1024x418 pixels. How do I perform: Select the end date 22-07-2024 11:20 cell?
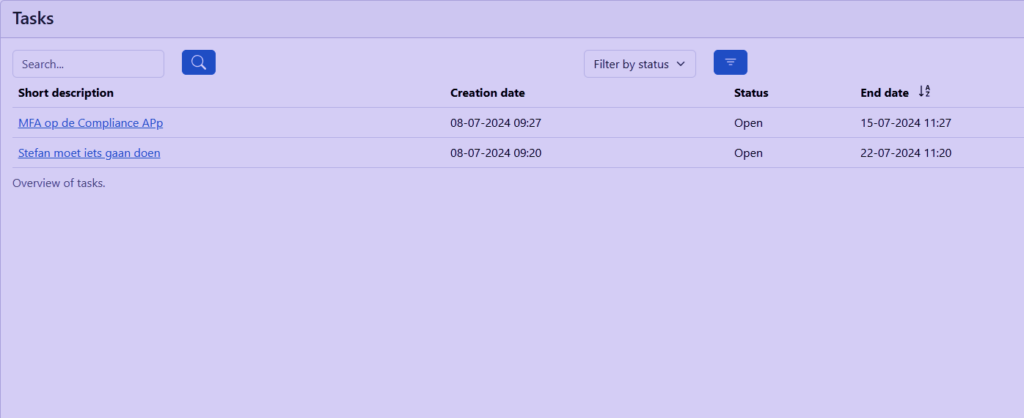click(x=905, y=153)
